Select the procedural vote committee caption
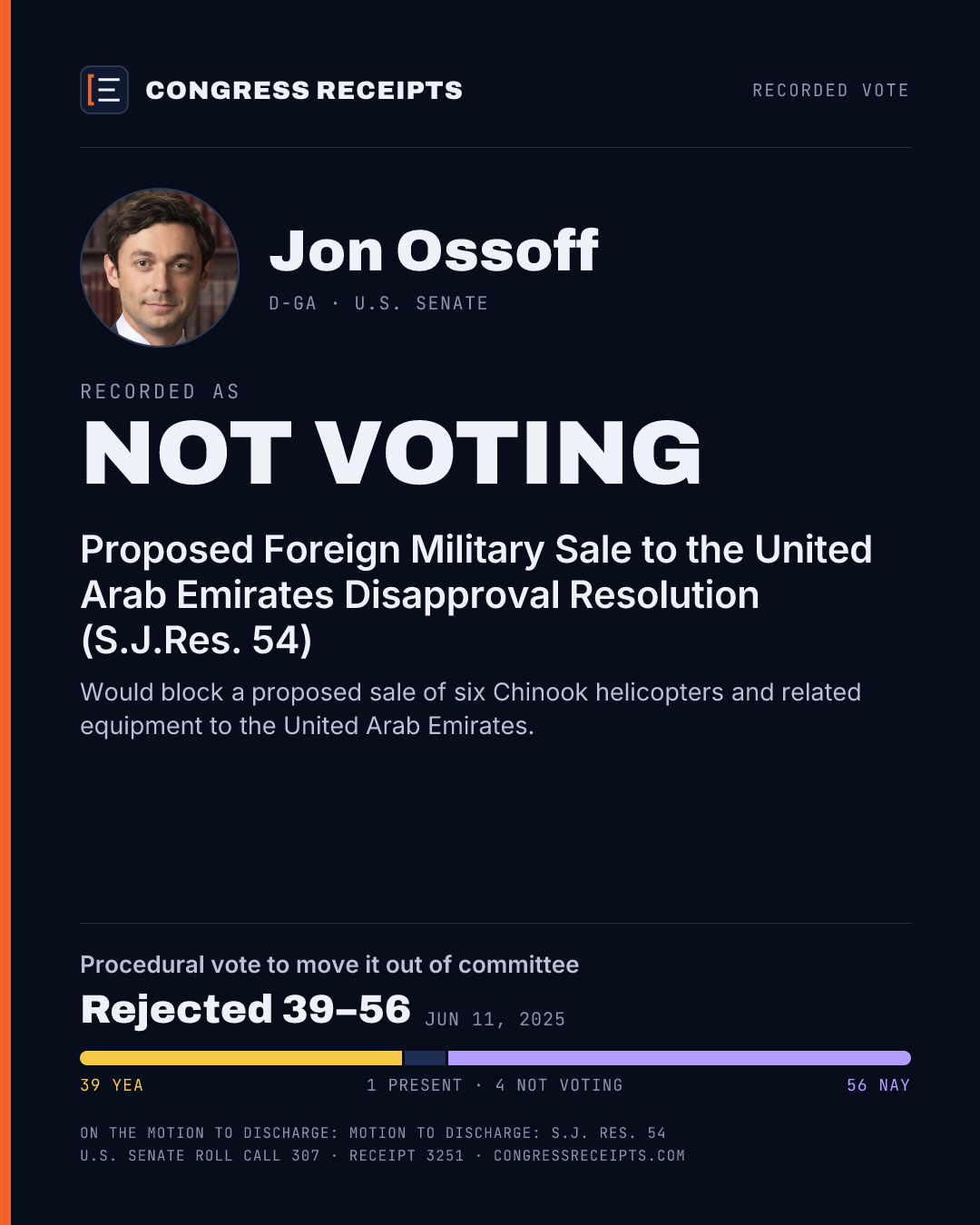The width and height of the screenshot is (980, 1225). (x=329, y=965)
